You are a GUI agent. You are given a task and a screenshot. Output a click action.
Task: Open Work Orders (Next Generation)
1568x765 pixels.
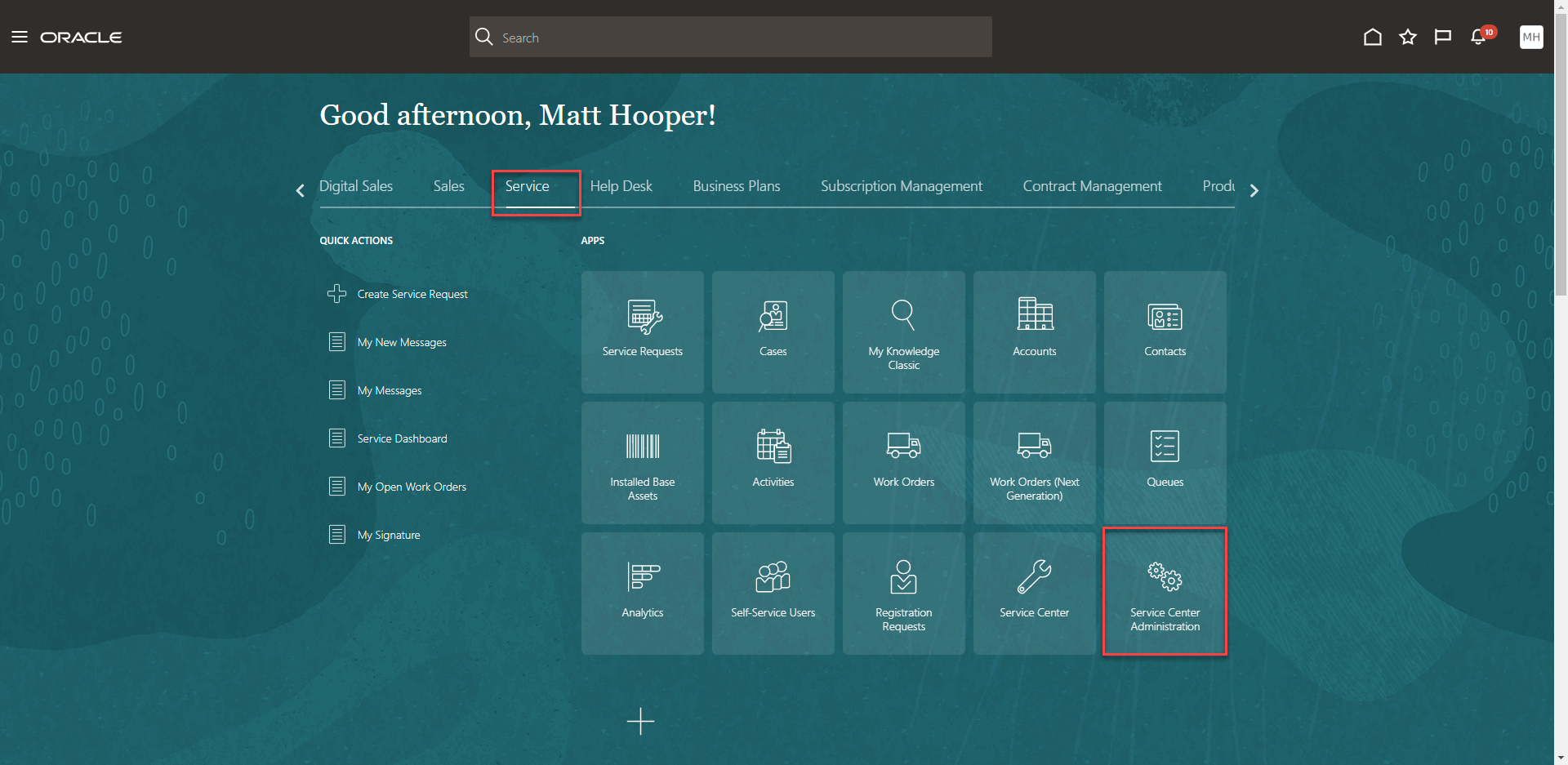[1035, 462]
